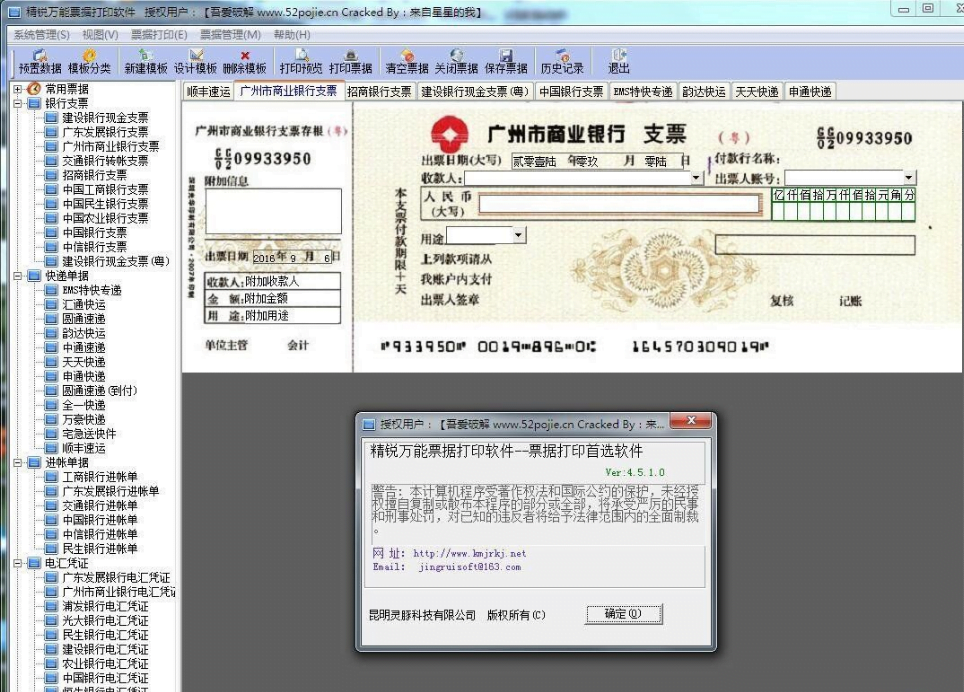
Task: Click the 附加信息 text box
Action: [x=273, y=211]
